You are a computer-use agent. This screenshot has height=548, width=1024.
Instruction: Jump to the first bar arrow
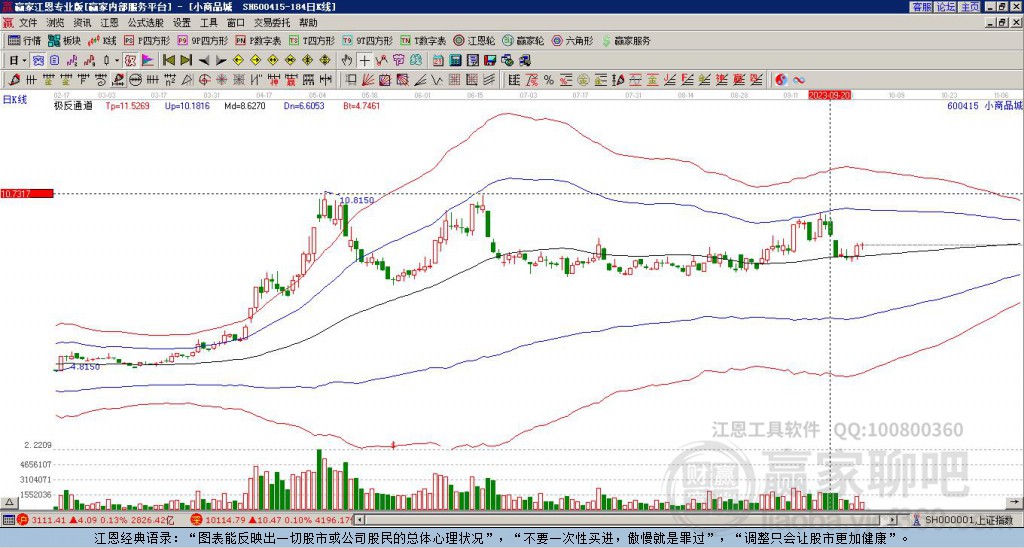[x=168, y=61]
